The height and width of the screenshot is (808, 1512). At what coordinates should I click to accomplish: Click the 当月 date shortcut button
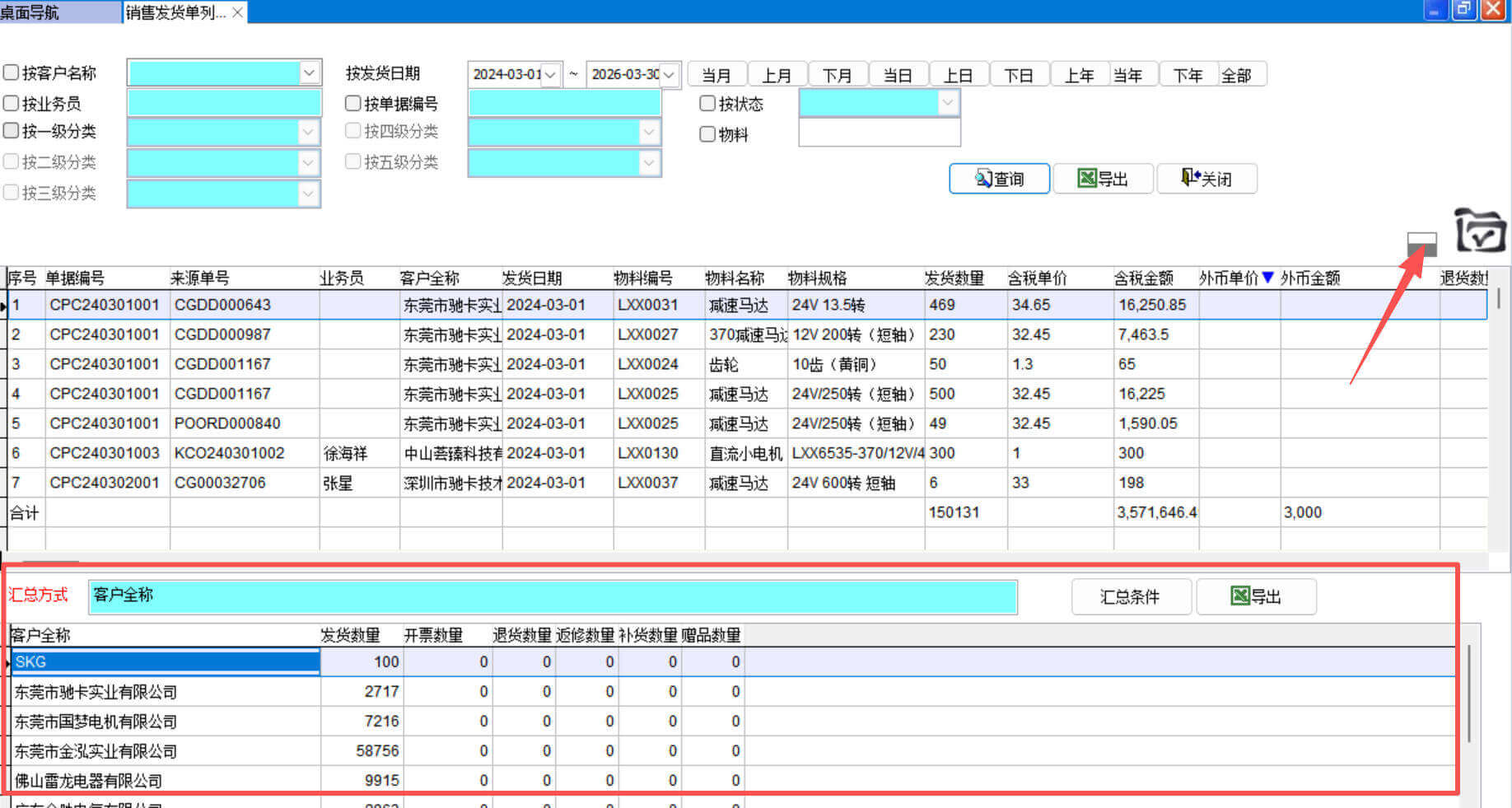pyautogui.click(x=716, y=75)
